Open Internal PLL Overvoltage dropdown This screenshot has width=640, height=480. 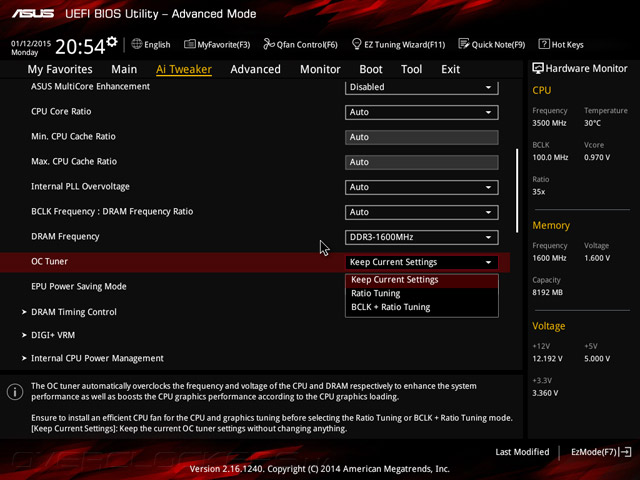click(x=422, y=187)
